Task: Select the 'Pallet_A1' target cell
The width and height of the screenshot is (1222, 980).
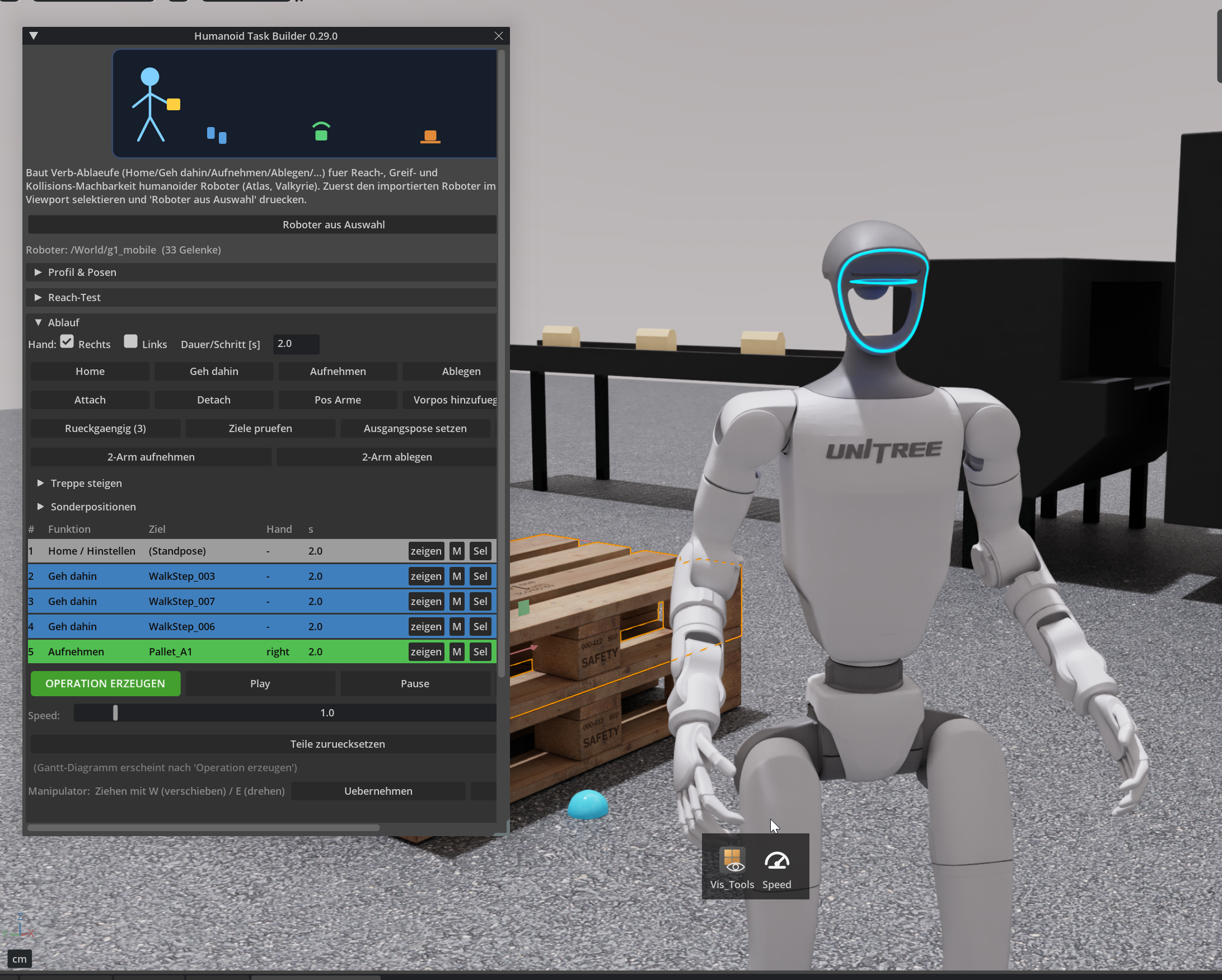Action: pos(170,652)
